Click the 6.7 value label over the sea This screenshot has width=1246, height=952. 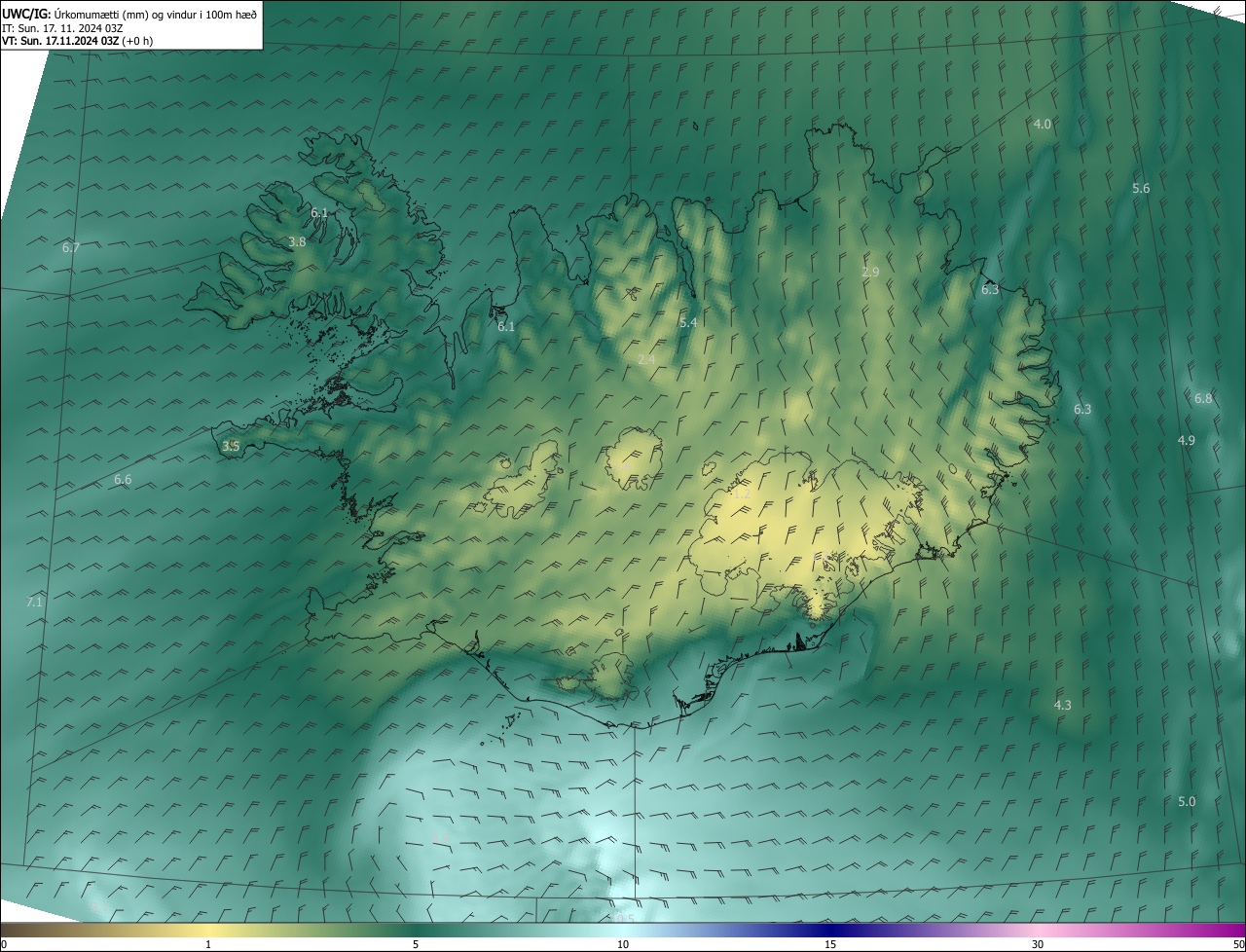click(71, 247)
